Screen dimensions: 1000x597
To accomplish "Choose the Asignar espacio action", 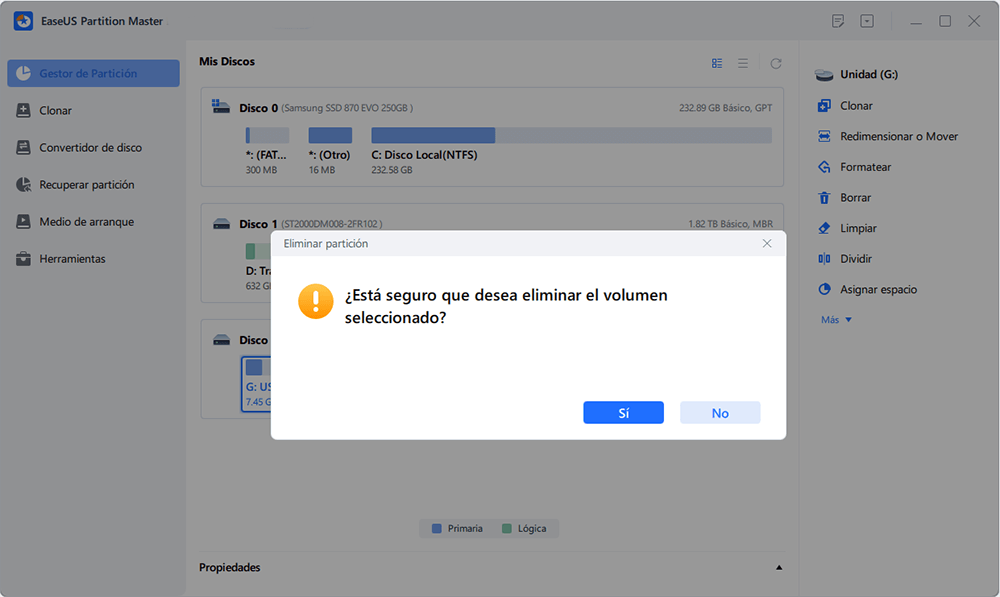I will [878, 290].
